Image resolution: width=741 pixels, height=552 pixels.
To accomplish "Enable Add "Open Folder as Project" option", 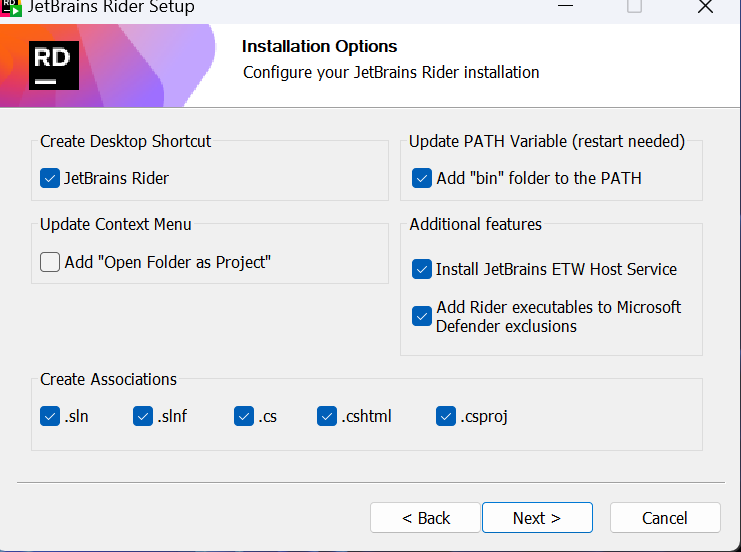I will pos(50,262).
